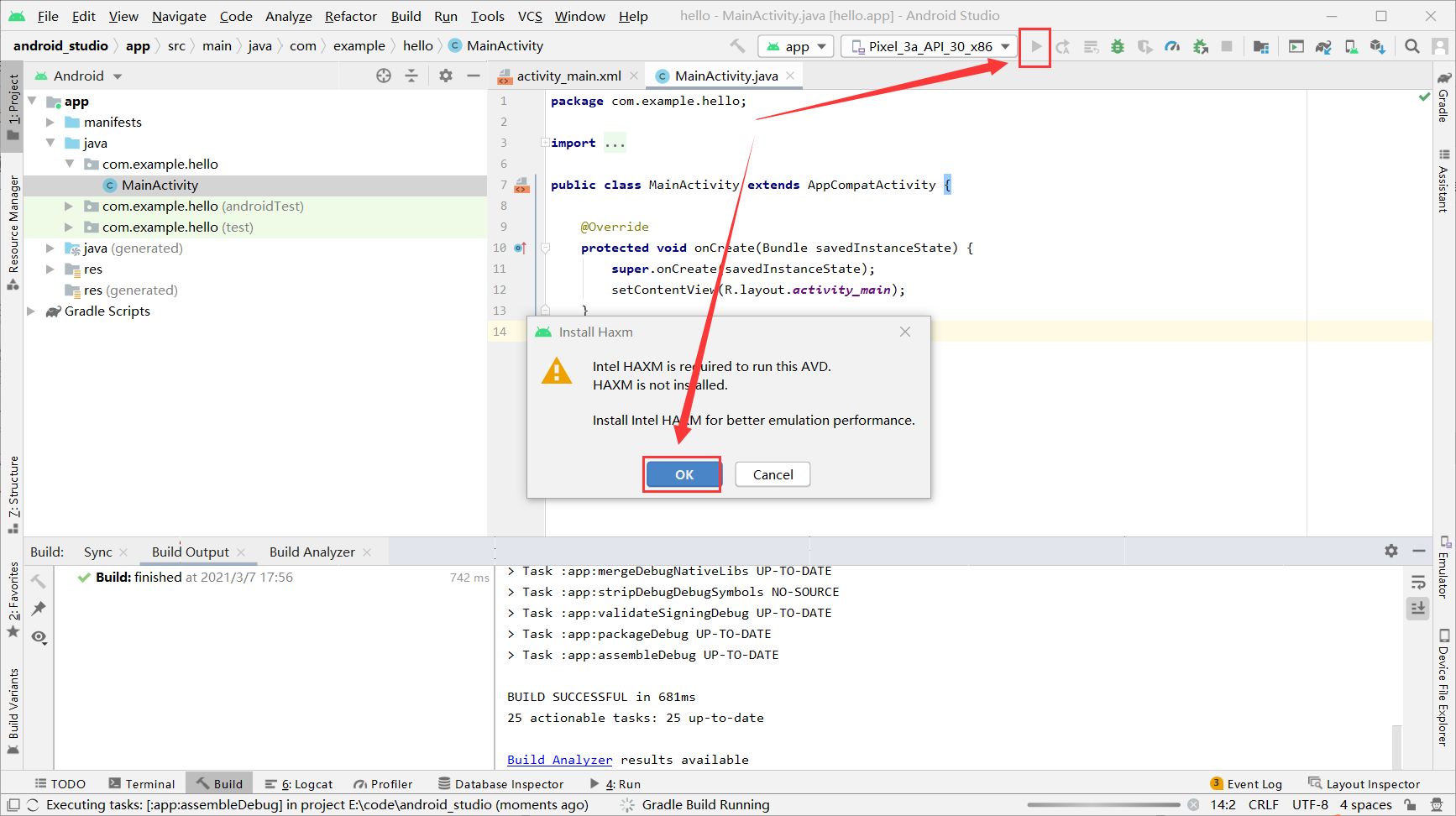
Task: Expand the res folder
Action: [x=50, y=269]
